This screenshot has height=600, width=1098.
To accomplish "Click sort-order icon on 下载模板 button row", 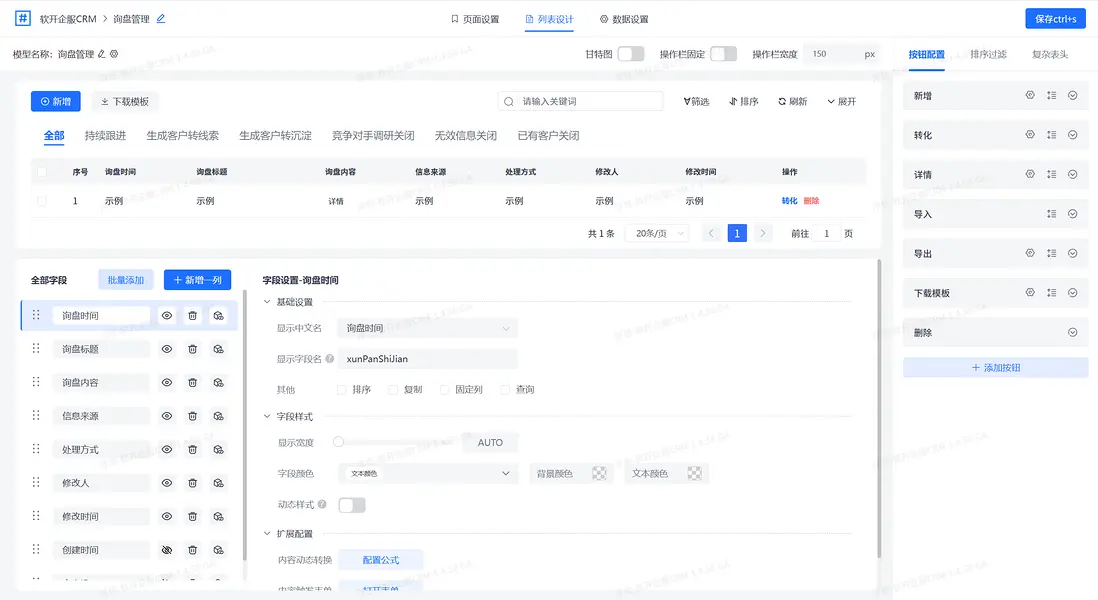I will click(1052, 293).
